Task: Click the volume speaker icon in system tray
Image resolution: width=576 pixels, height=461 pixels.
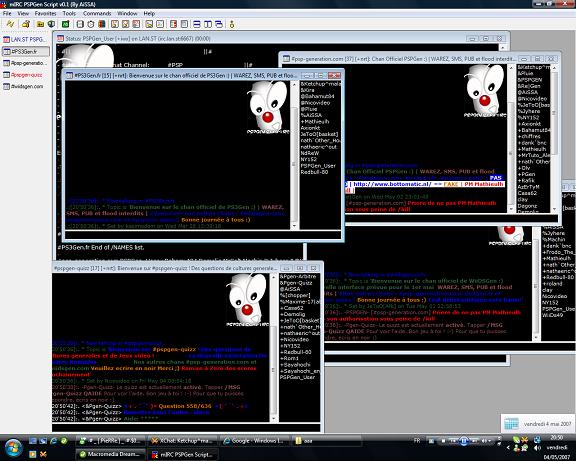Action: (537, 448)
